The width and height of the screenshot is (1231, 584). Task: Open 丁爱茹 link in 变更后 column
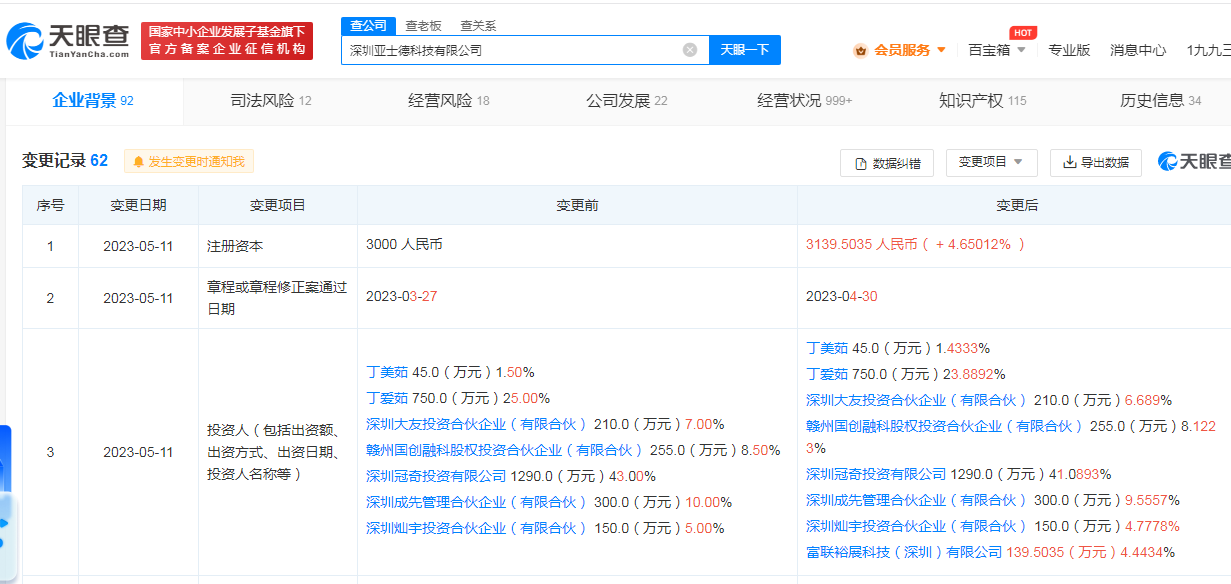click(x=827, y=374)
